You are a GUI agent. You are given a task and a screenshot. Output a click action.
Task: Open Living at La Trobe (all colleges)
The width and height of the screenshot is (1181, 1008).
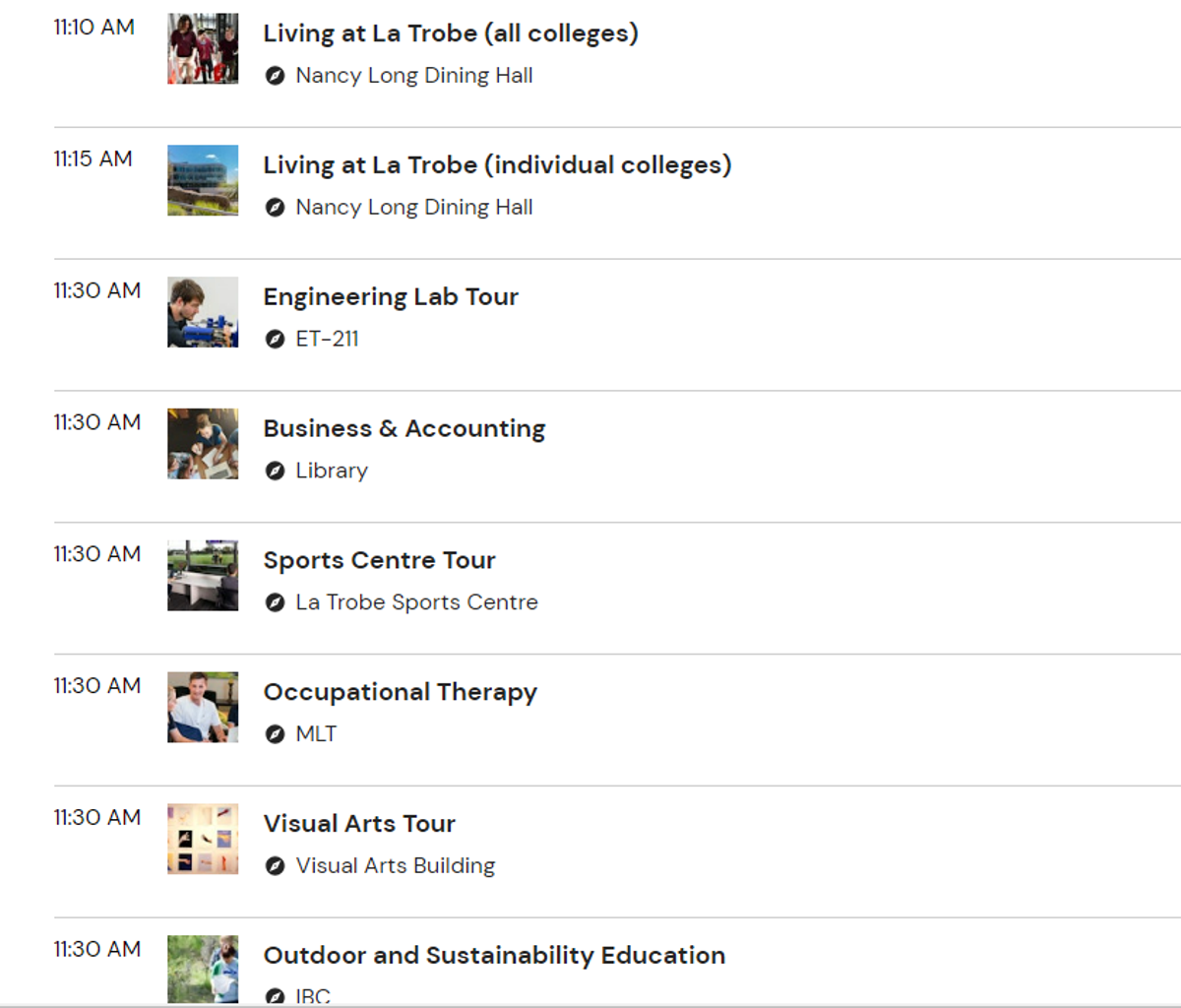tap(451, 33)
